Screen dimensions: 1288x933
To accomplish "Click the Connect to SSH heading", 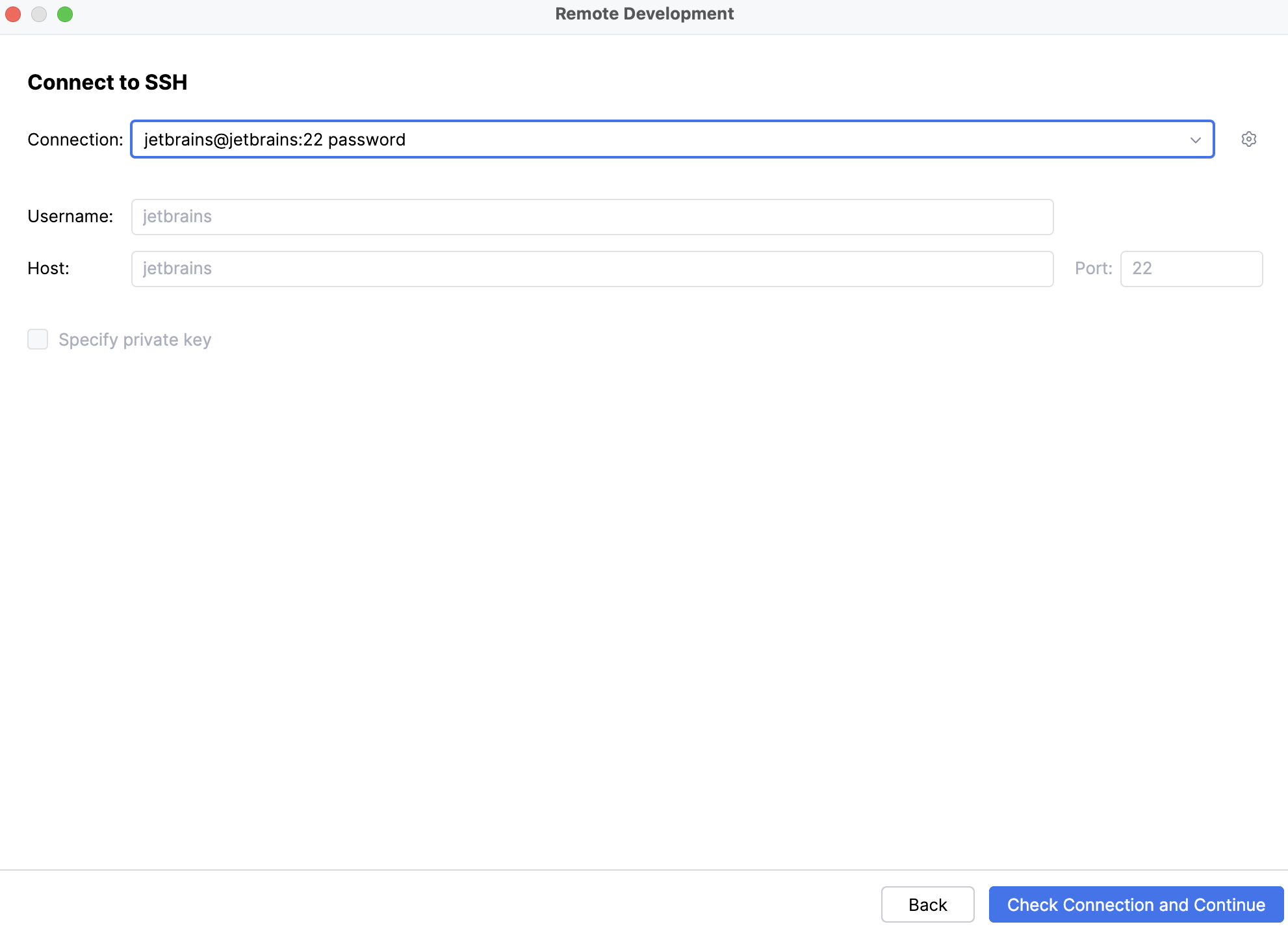I will click(107, 83).
